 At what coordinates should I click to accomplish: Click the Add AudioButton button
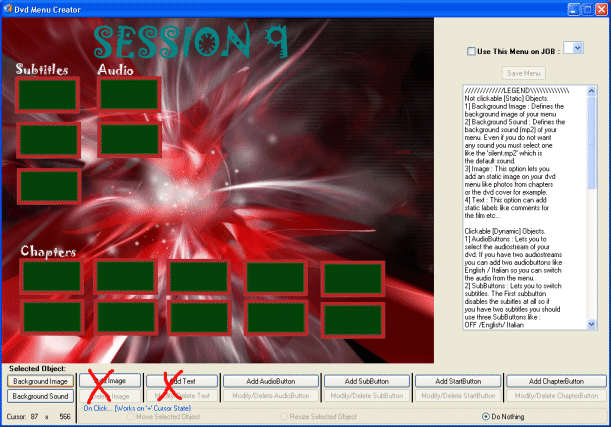[x=270, y=381]
